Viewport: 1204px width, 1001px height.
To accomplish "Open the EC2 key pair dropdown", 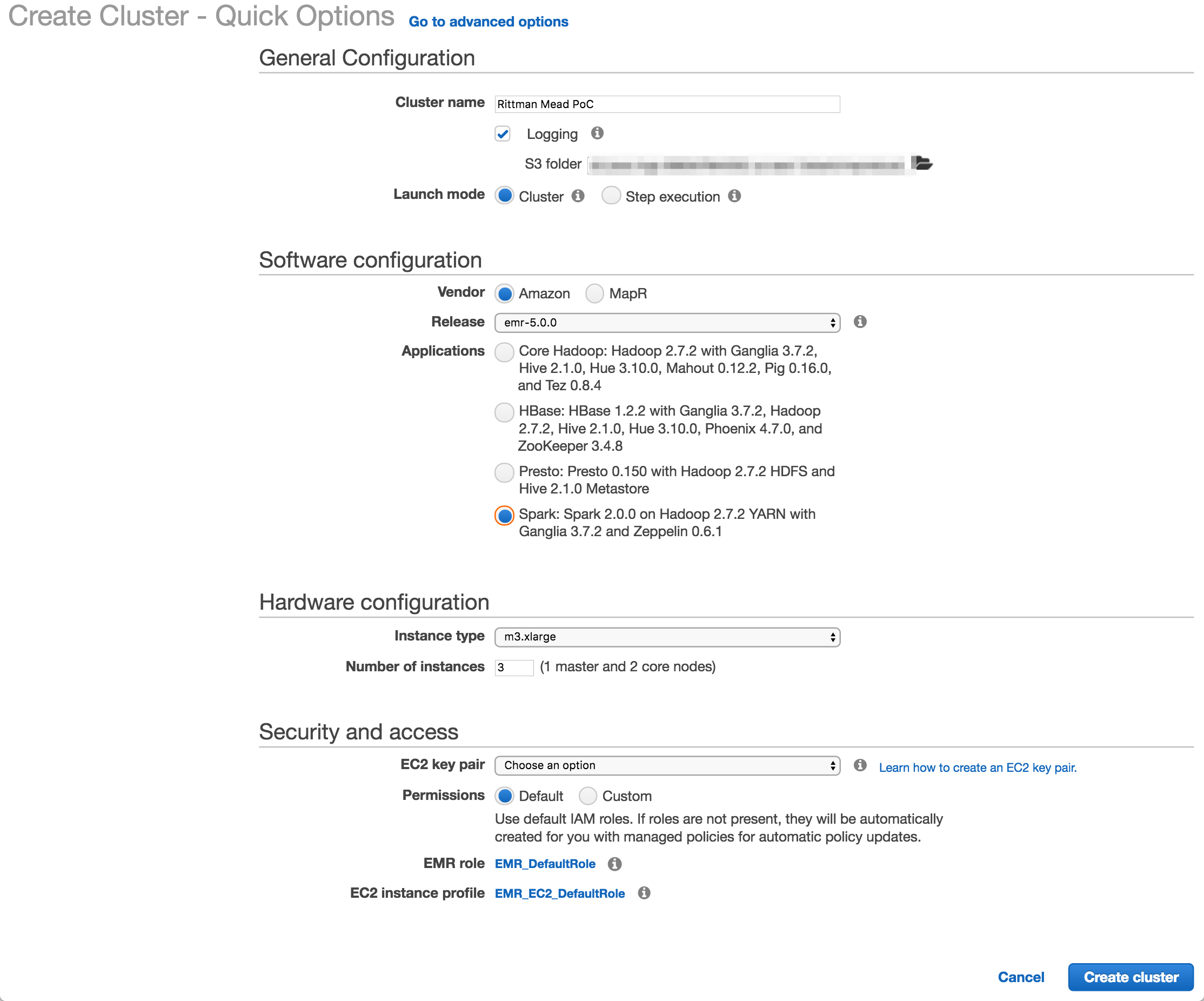I will [x=667, y=765].
